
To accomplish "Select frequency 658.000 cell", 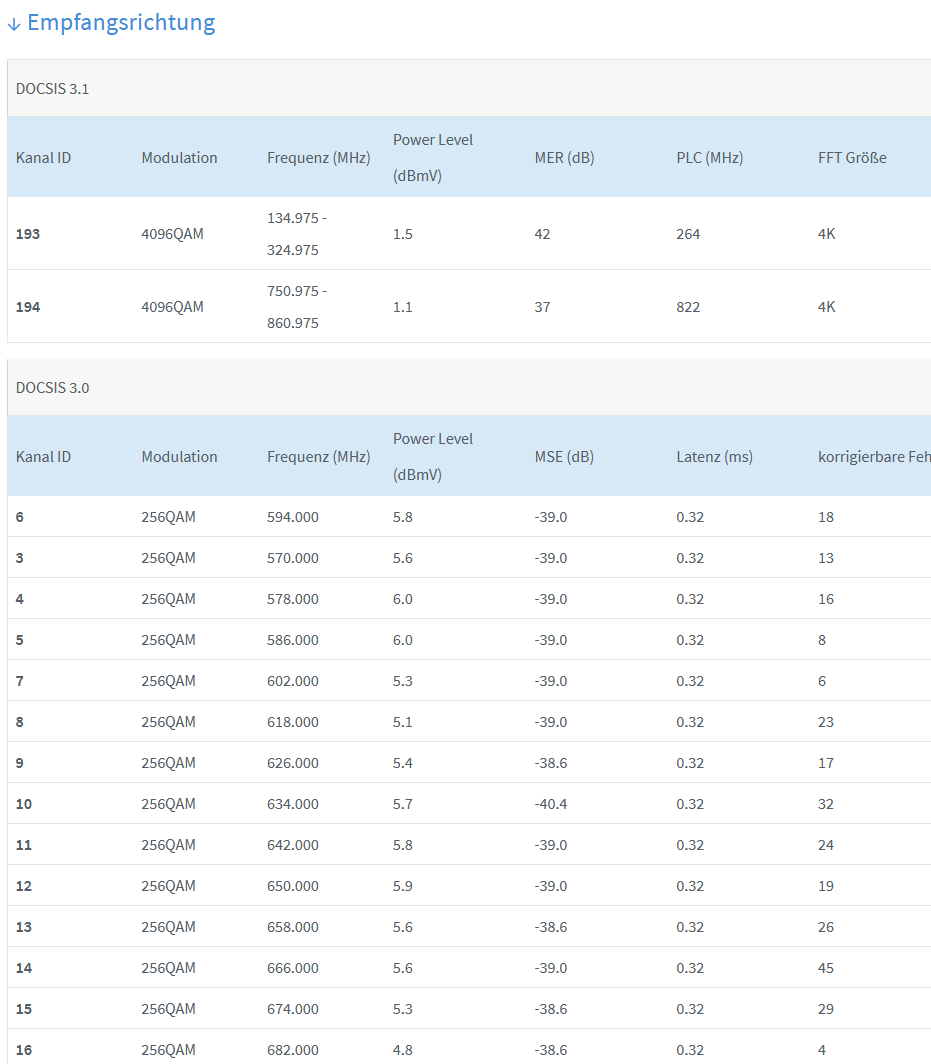I will [292, 928].
